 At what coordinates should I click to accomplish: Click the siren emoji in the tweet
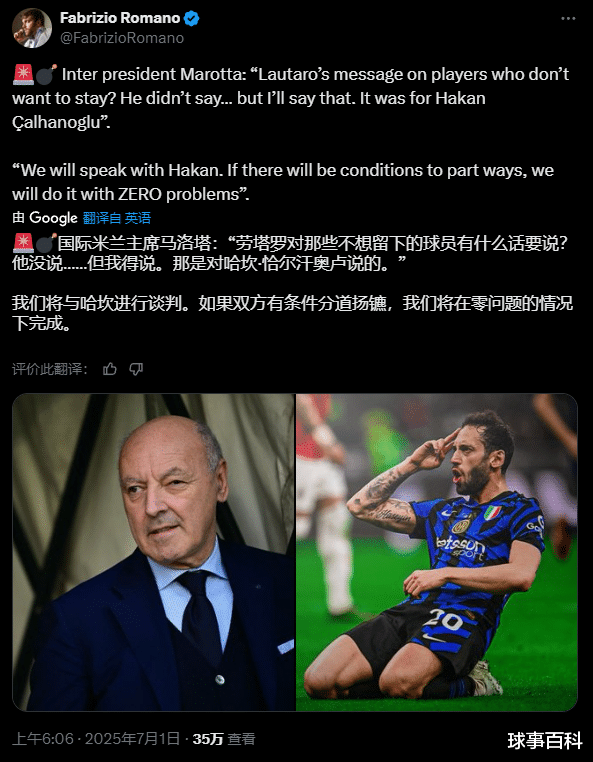[x=23, y=74]
